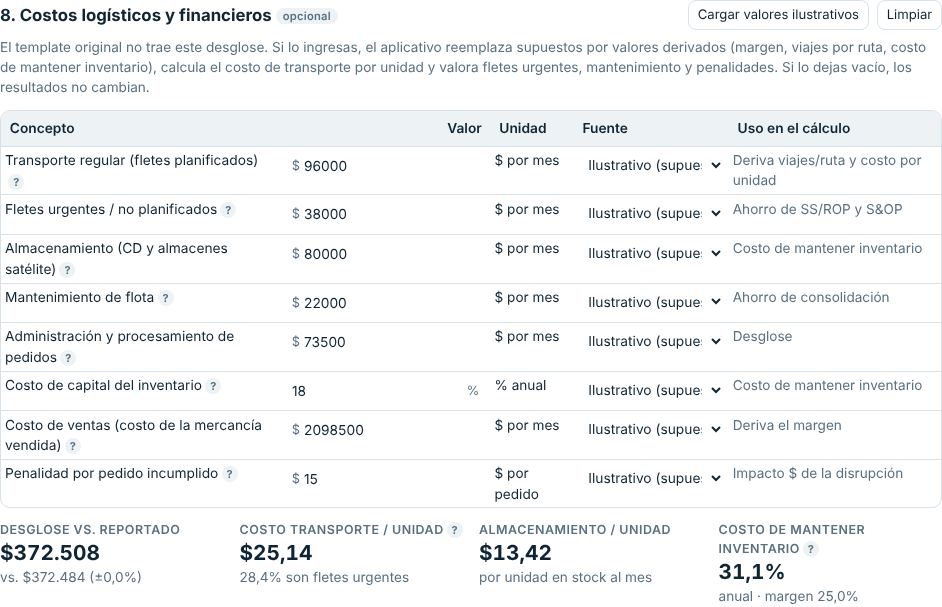Screen dimensions: 942x607
Task: Open help tooltip for Fletes urgentes
Action: click(x=228, y=210)
